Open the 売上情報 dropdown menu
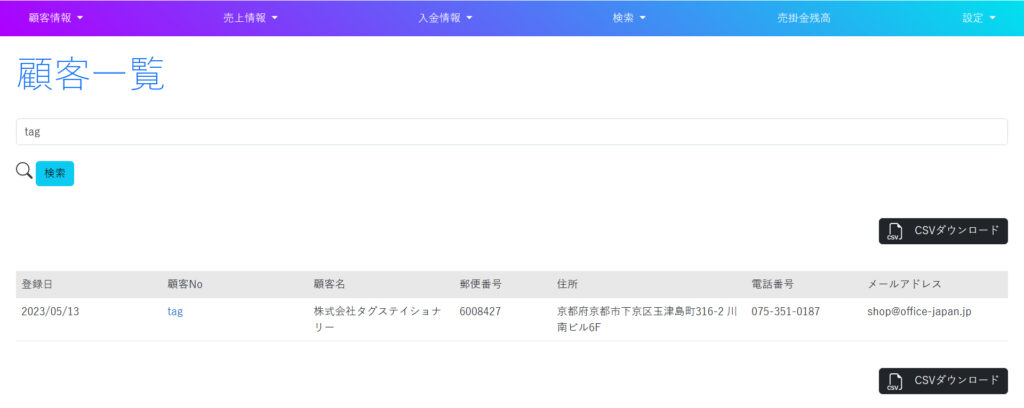This screenshot has height=408, width=1024. [250, 18]
